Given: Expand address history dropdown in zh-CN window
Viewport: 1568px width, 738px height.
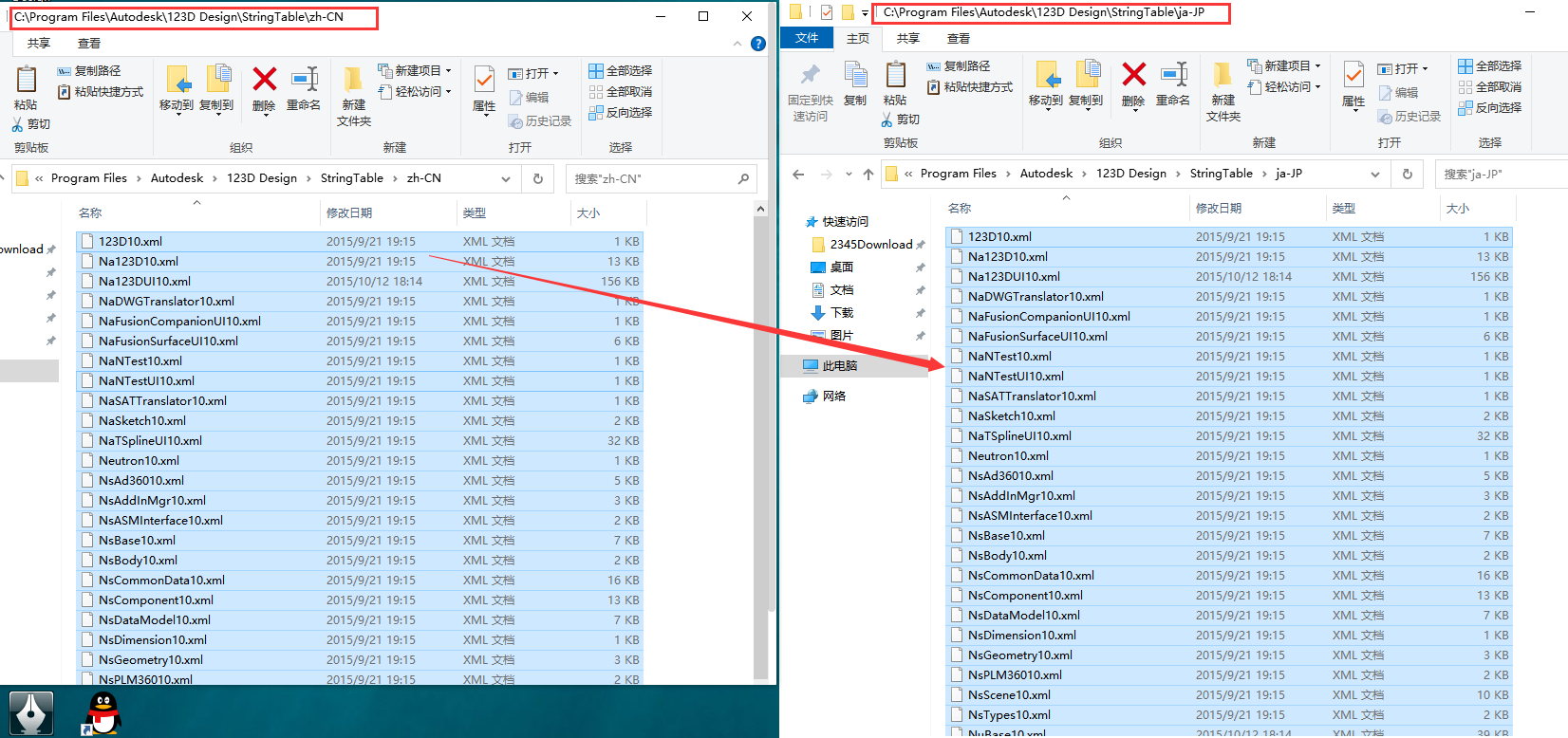Looking at the screenshot, I should (x=506, y=178).
